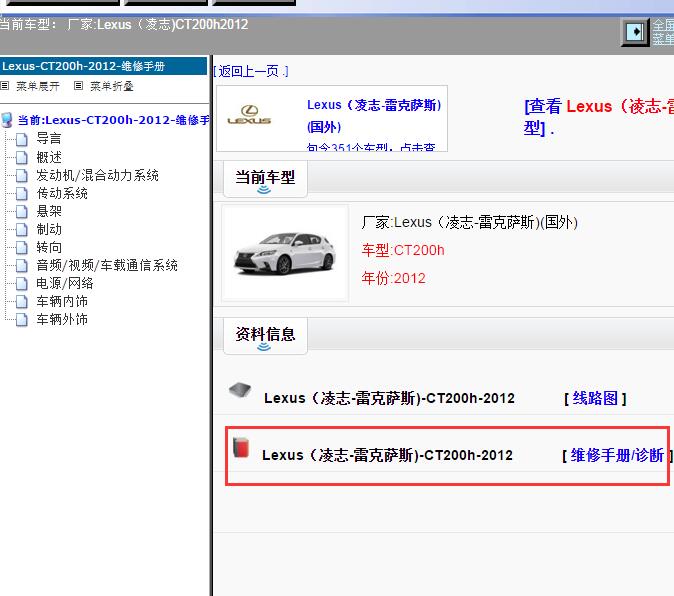
Task: Click the Lexus logo thumbnail
Action: click(249, 115)
